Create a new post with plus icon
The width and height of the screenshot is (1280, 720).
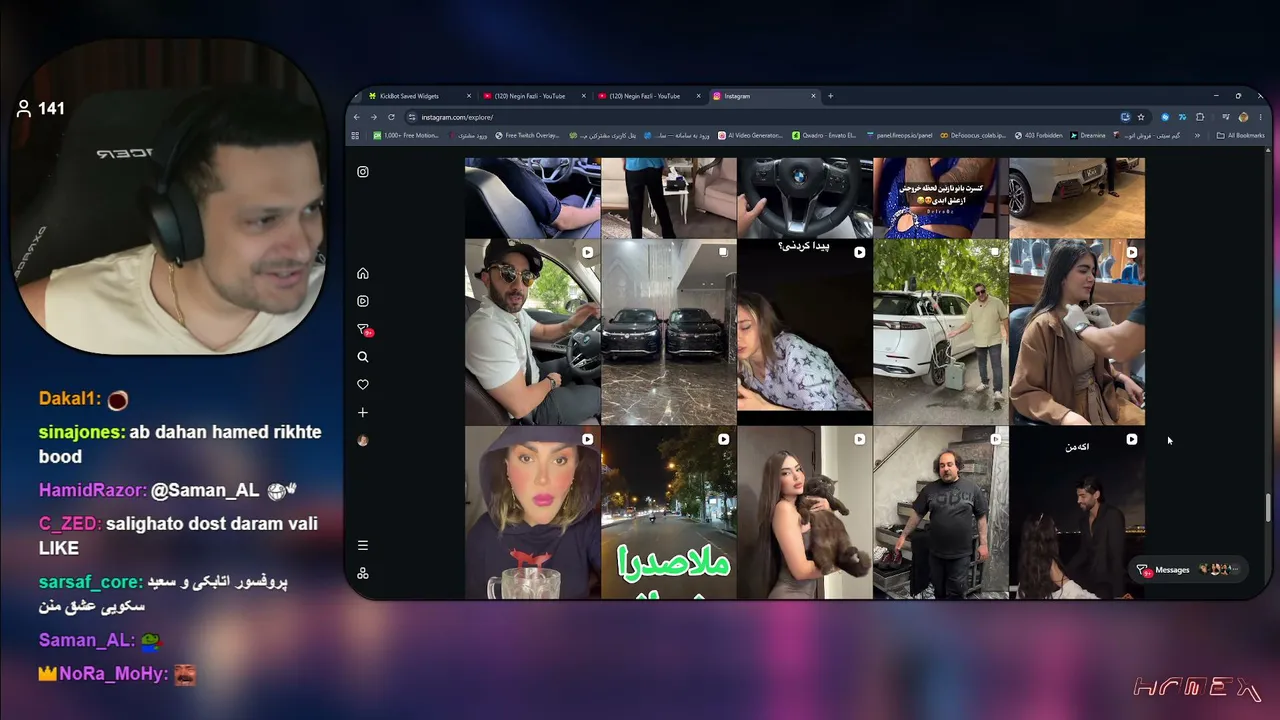363,413
